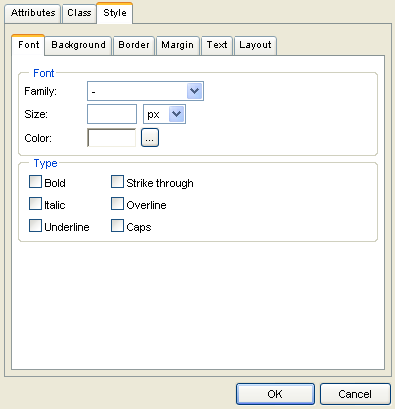
Task: Toggle the Caps checkbox
Action: [117, 226]
